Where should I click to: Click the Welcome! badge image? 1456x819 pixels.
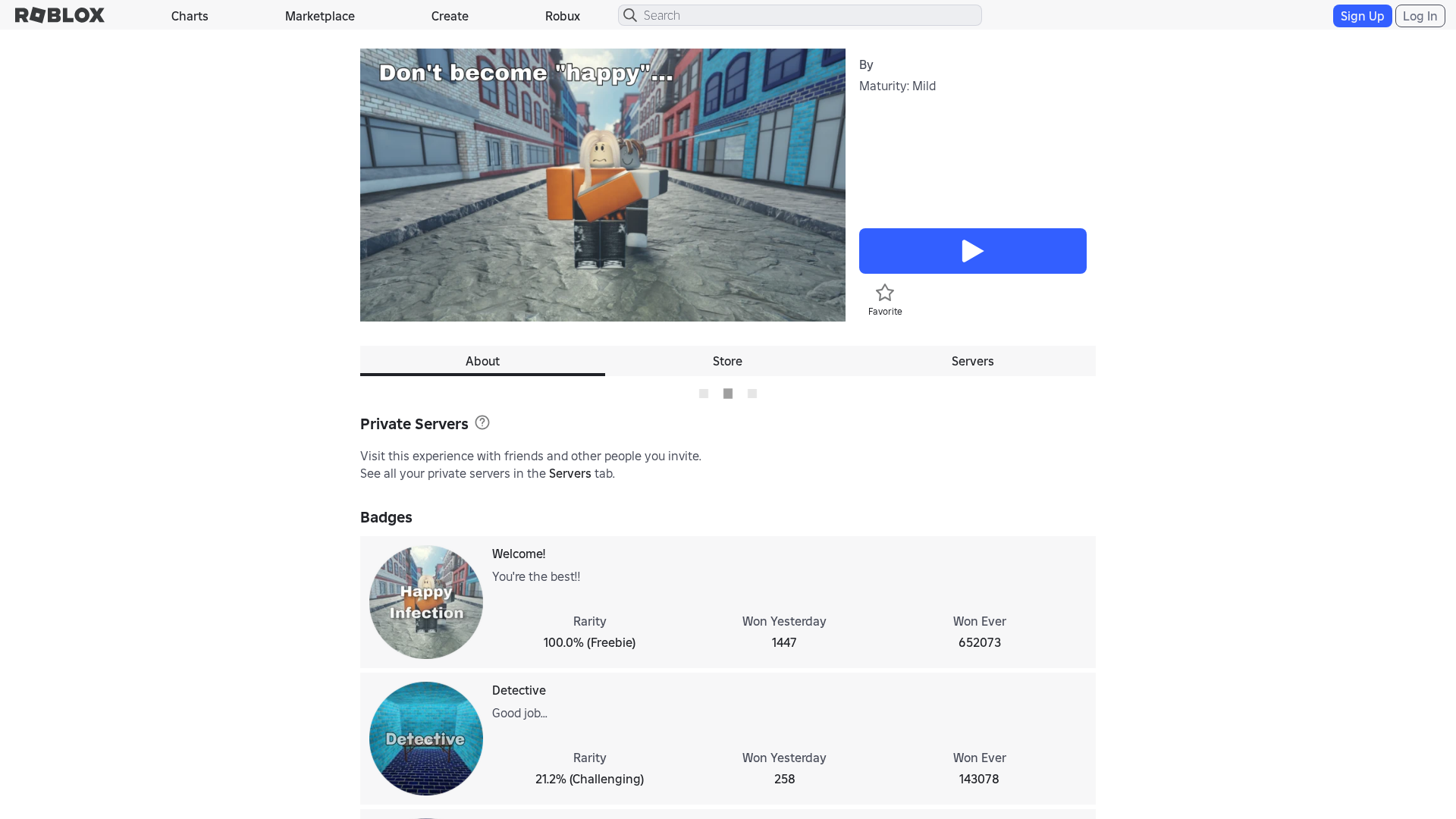426,602
